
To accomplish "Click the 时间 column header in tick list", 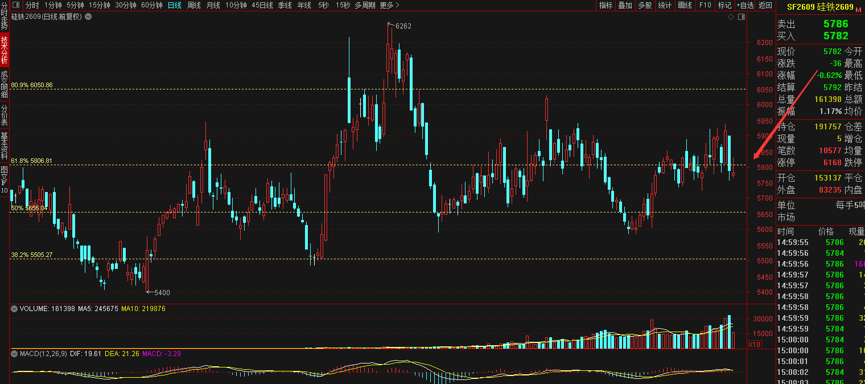I will (x=786, y=232).
